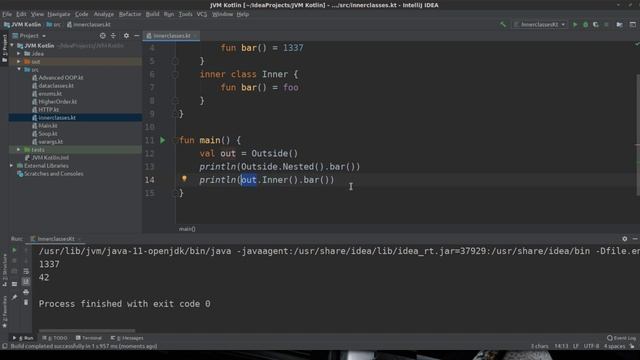Expand the .idea folder node
This screenshot has width=640, height=360.
pos(19,53)
